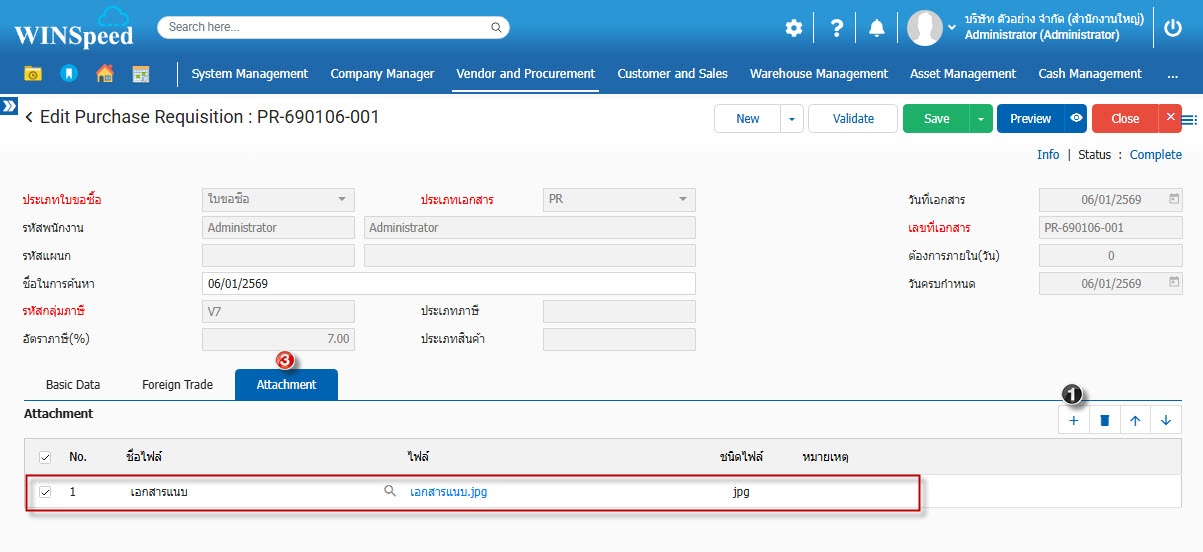The height and width of the screenshot is (552, 1203).
Task: Expand the New button dropdown arrow
Action: pyautogui.click(x=792, y=118)
